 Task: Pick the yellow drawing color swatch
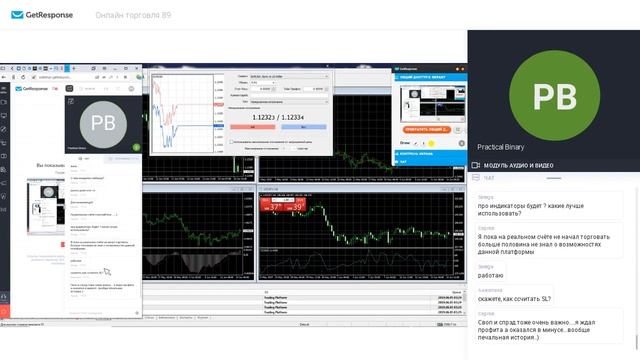tap(431, 143)
